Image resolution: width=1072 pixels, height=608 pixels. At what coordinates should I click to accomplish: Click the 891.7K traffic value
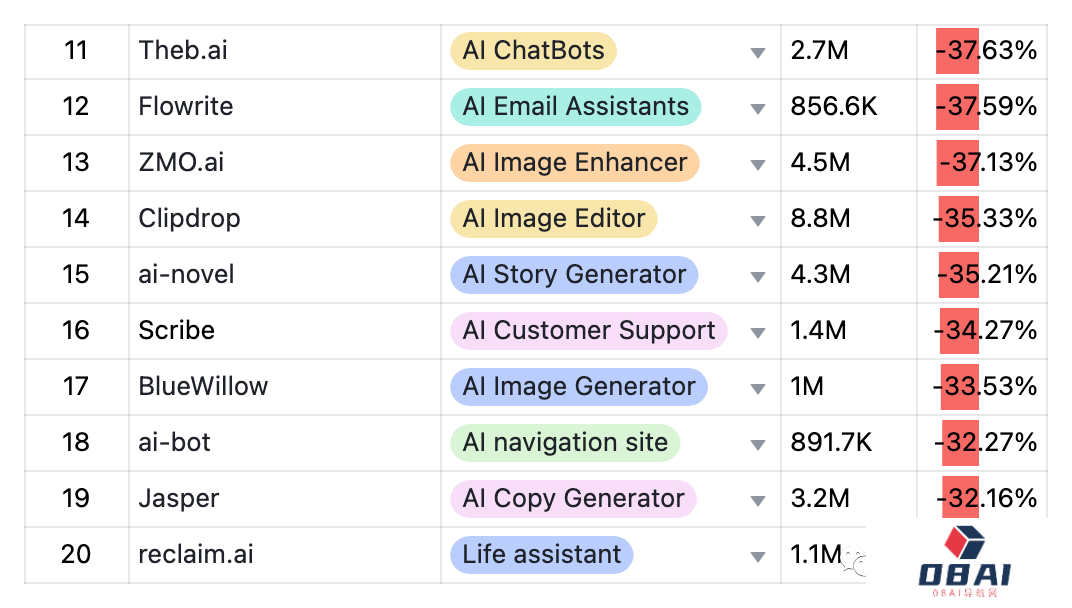831,443
